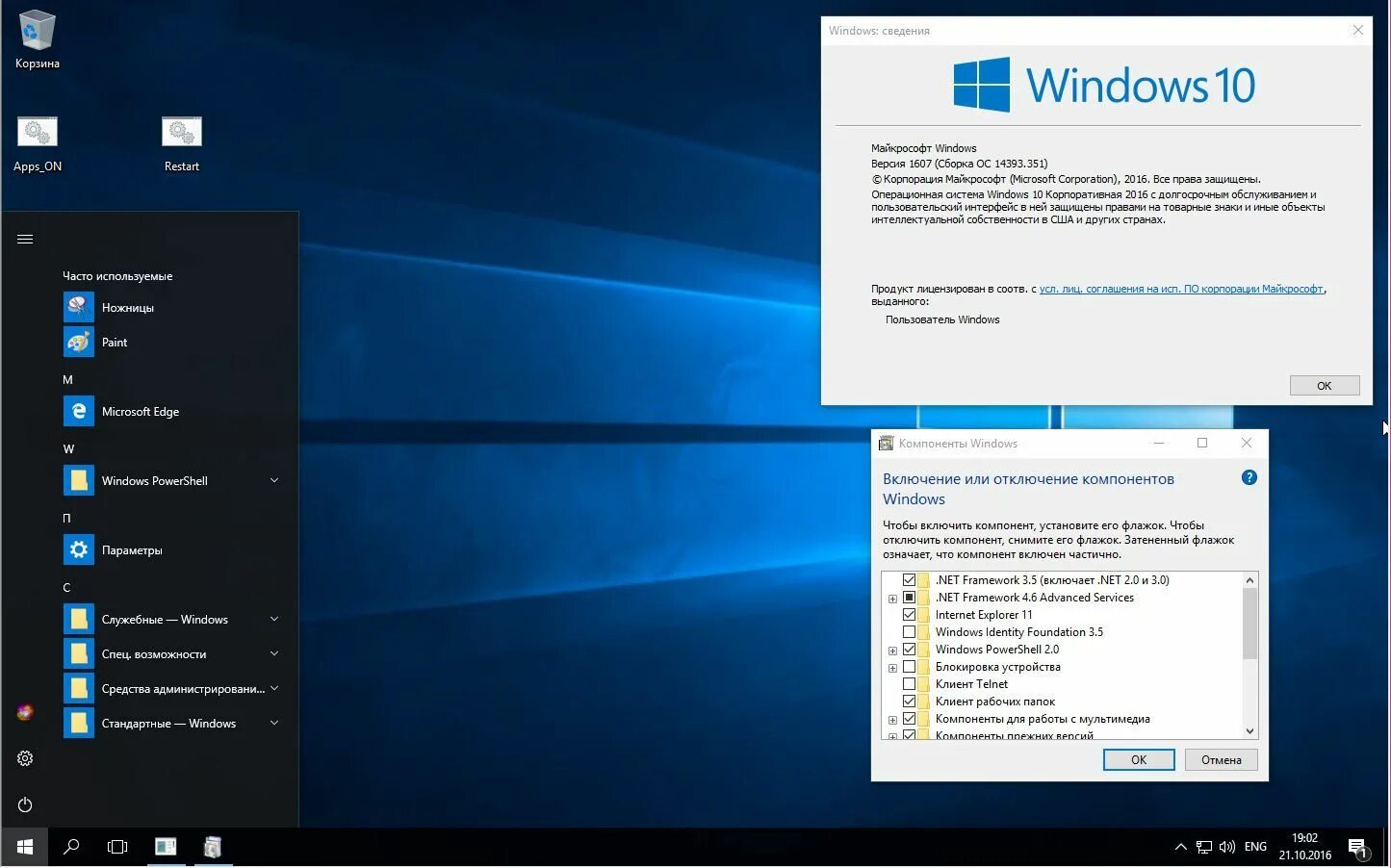Uncheck Windows PowerShell 2.0 checkbox

(x=909, y=650)
